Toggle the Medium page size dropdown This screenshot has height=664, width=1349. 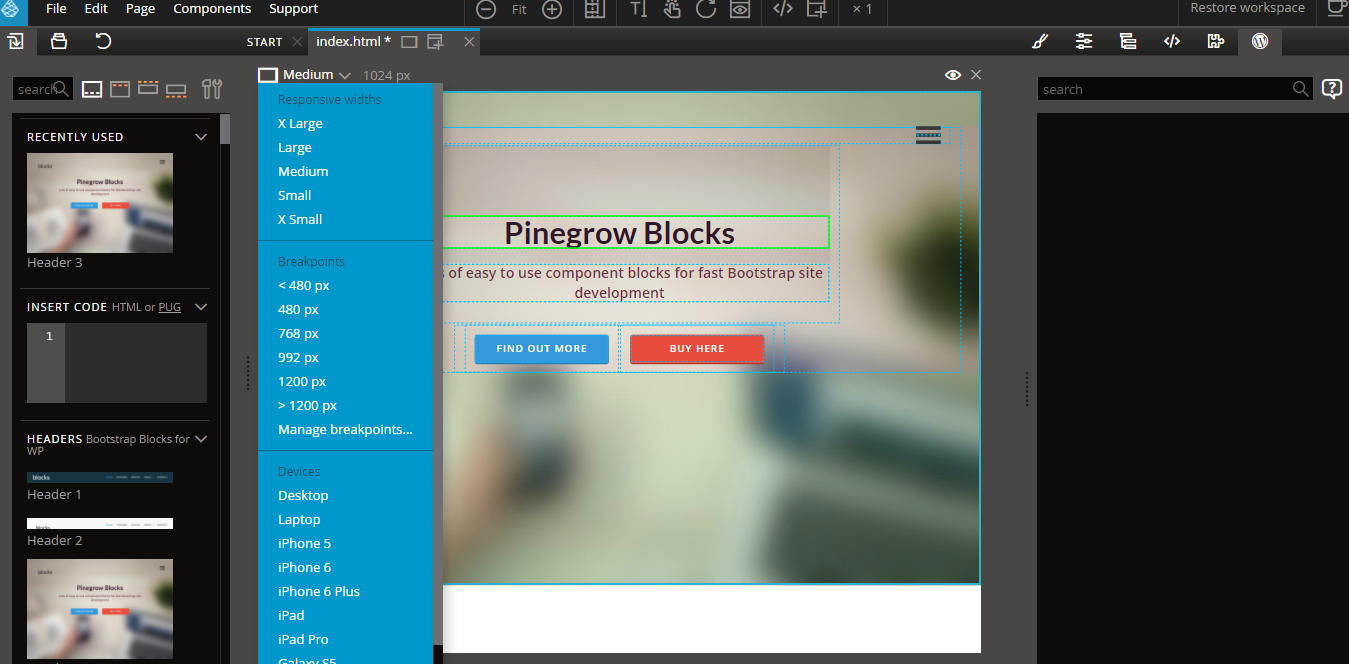[305, 75]
